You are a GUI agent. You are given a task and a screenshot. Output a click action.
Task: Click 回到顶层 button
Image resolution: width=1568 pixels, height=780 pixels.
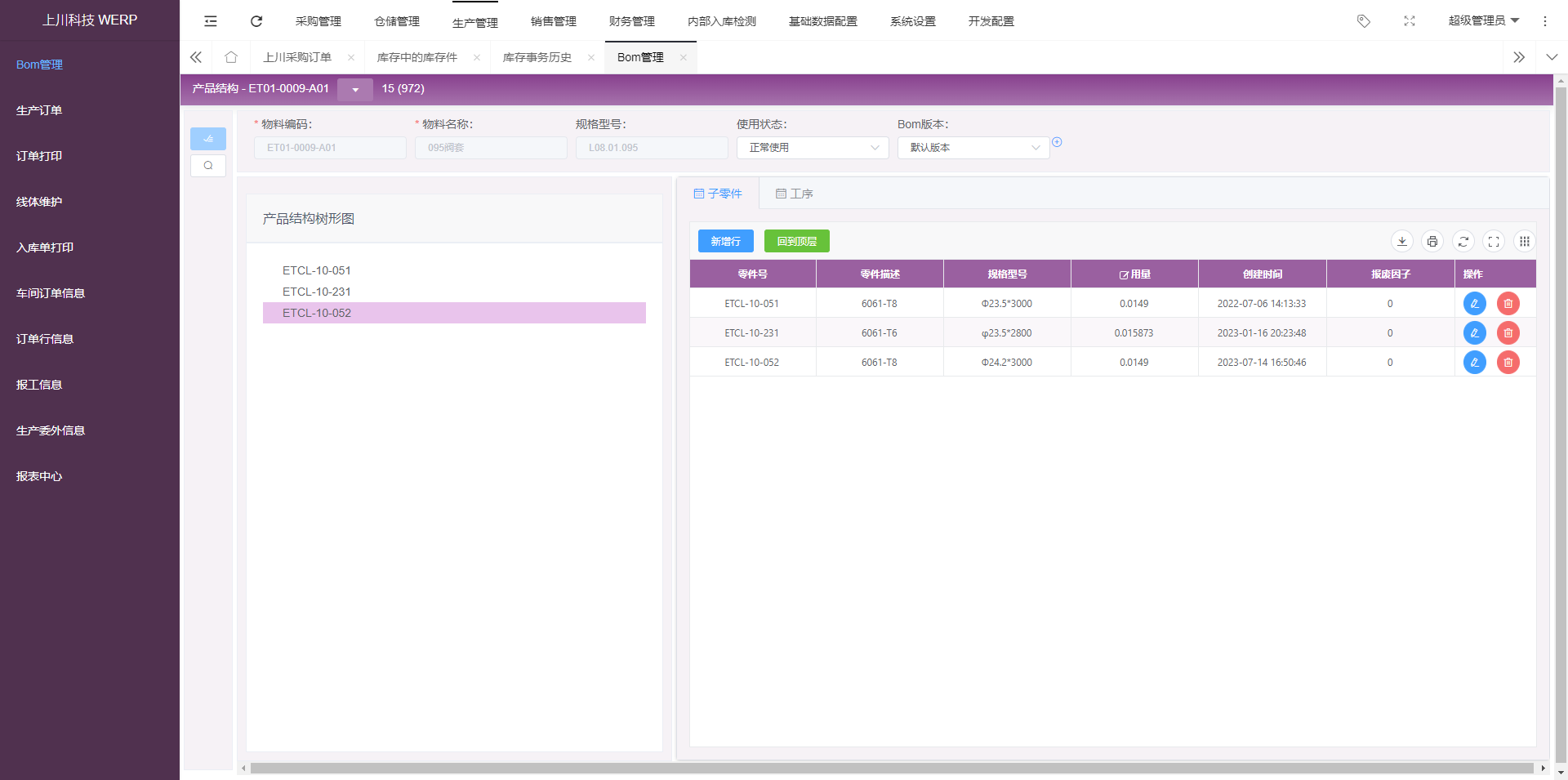pos(797,241)
